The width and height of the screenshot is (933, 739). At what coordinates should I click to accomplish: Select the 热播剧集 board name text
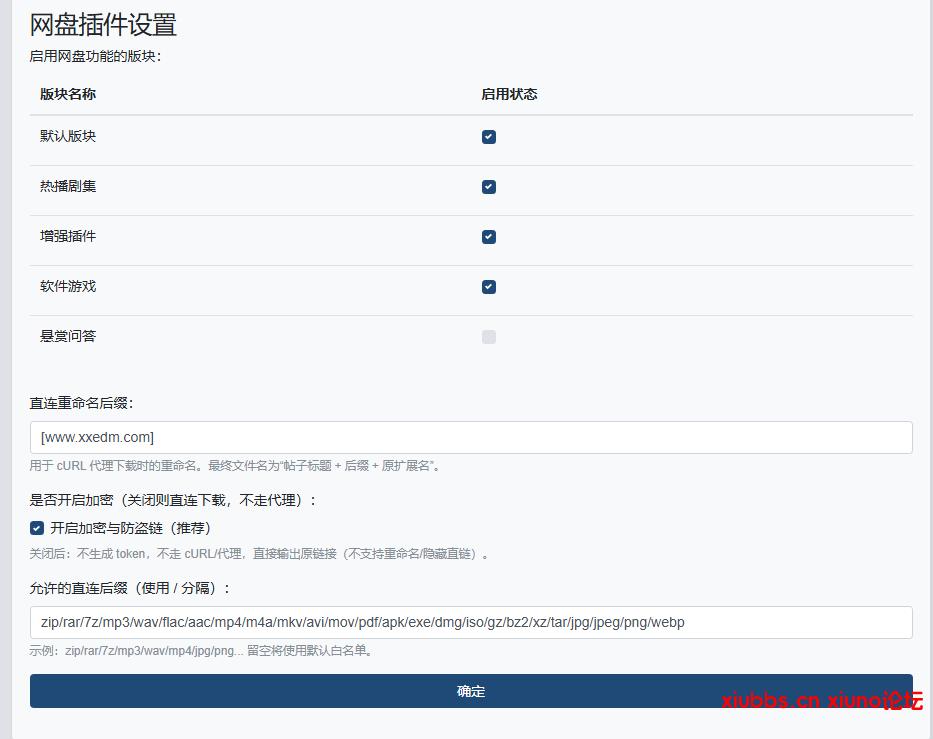click(x=66, y=186)
